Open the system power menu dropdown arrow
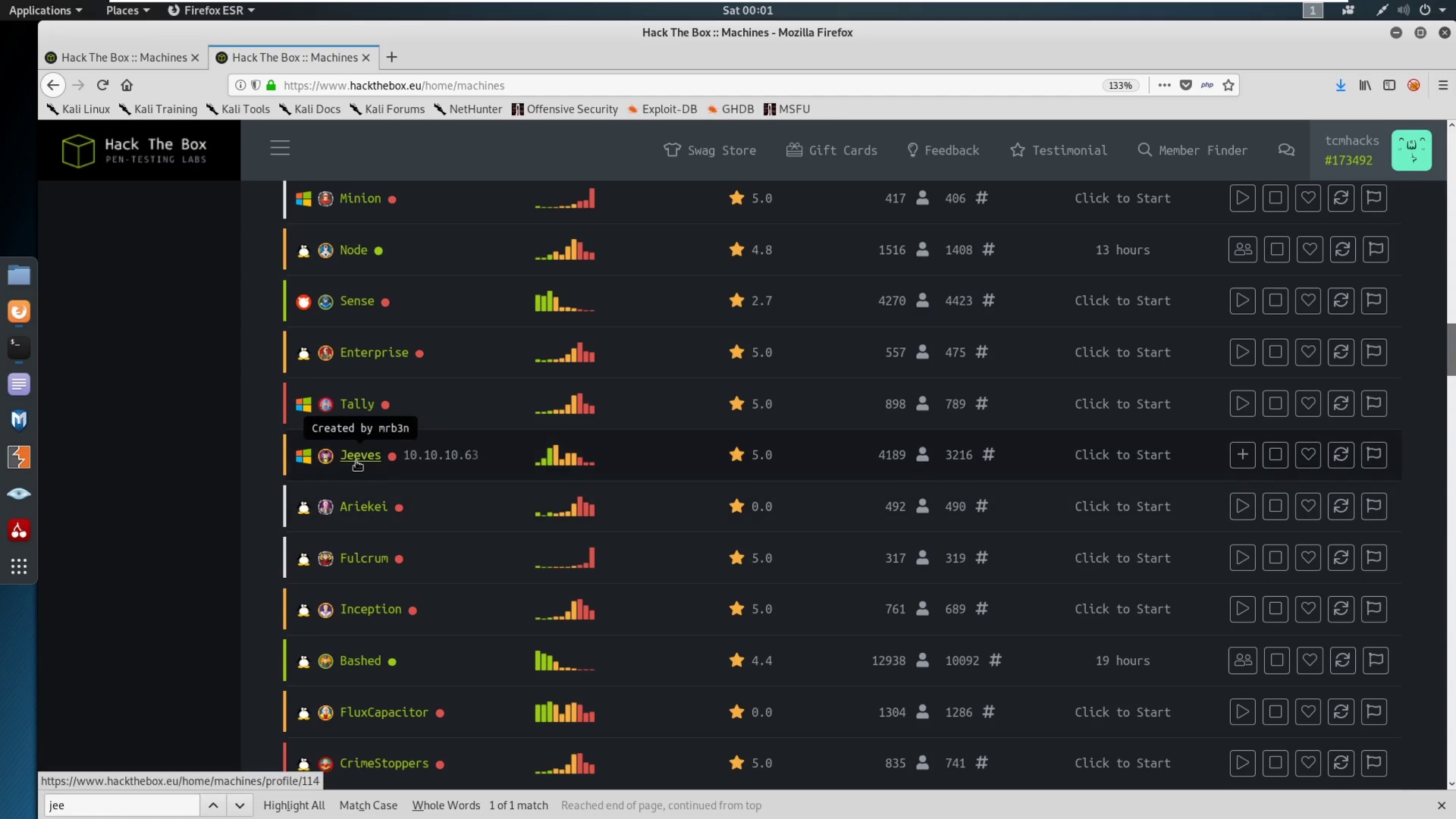This screenshot has height=819, width=1456. (1442, 10)
